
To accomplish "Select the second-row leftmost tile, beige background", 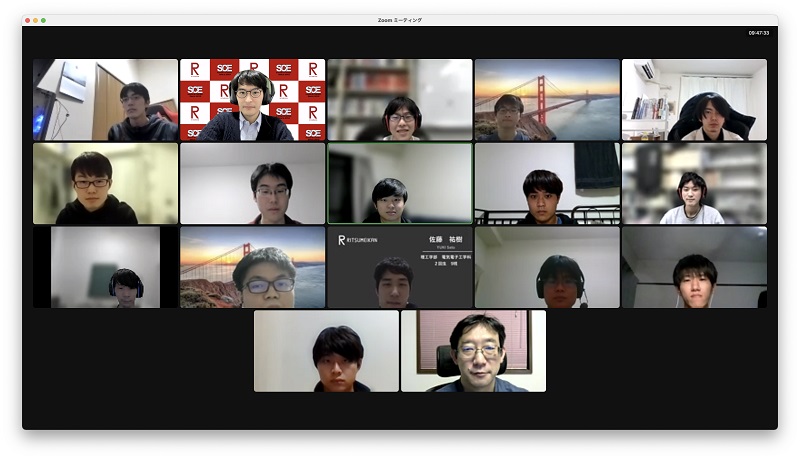I will pos(105,183).
